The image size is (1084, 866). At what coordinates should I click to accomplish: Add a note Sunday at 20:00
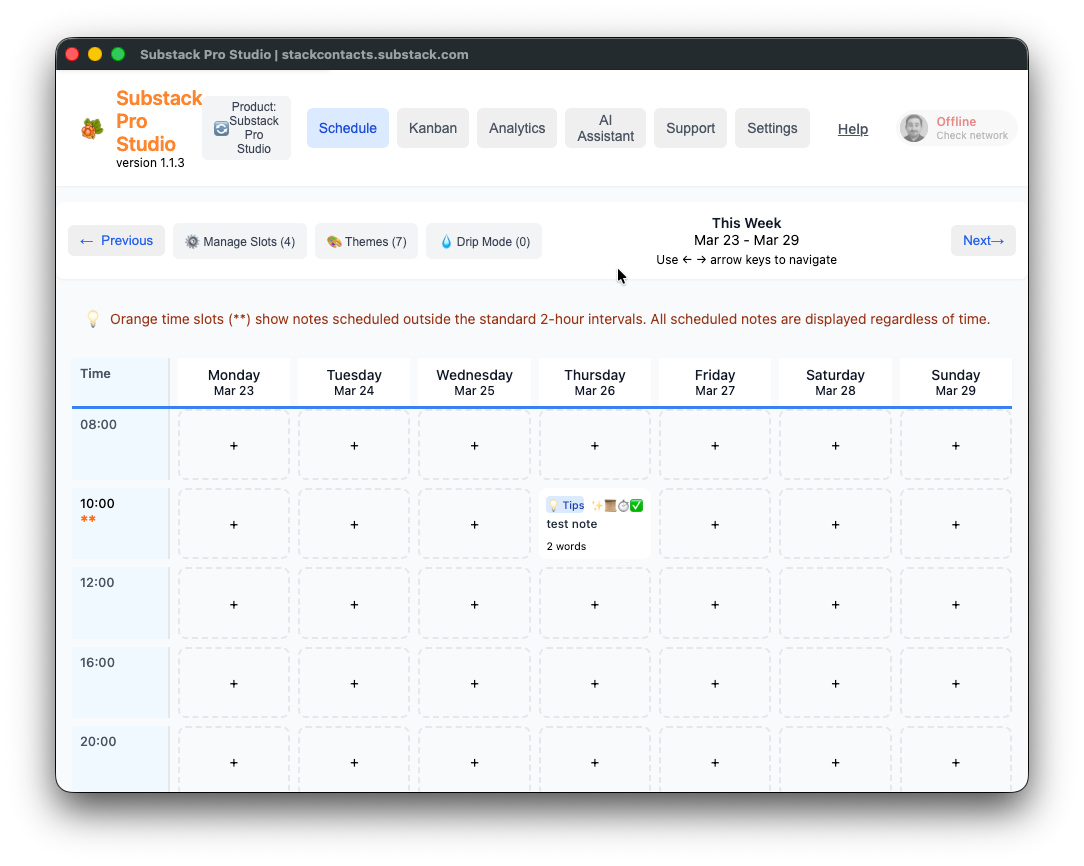(955, 762)
